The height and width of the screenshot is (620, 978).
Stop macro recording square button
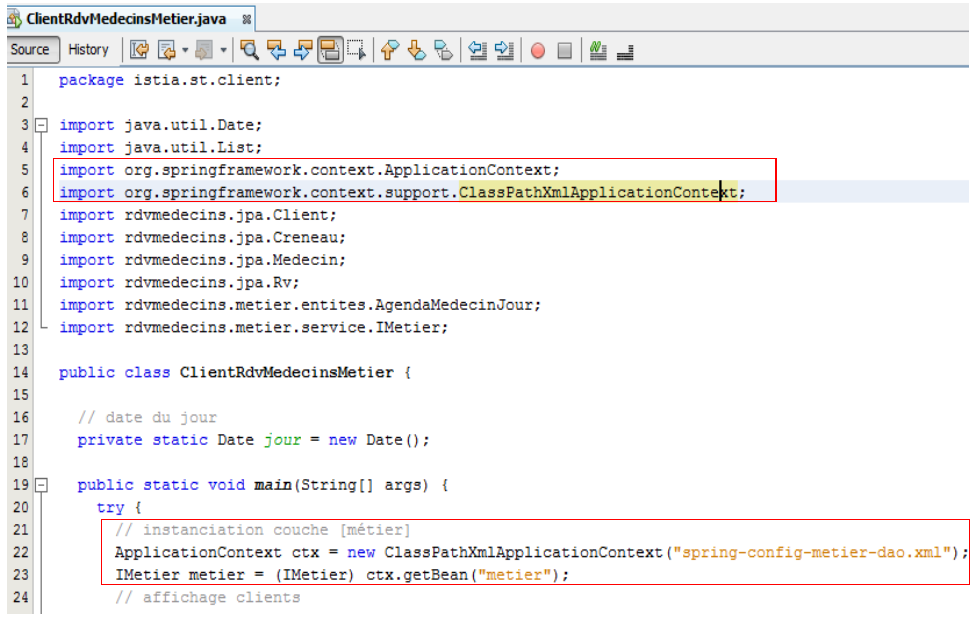[x=564, y=50]
